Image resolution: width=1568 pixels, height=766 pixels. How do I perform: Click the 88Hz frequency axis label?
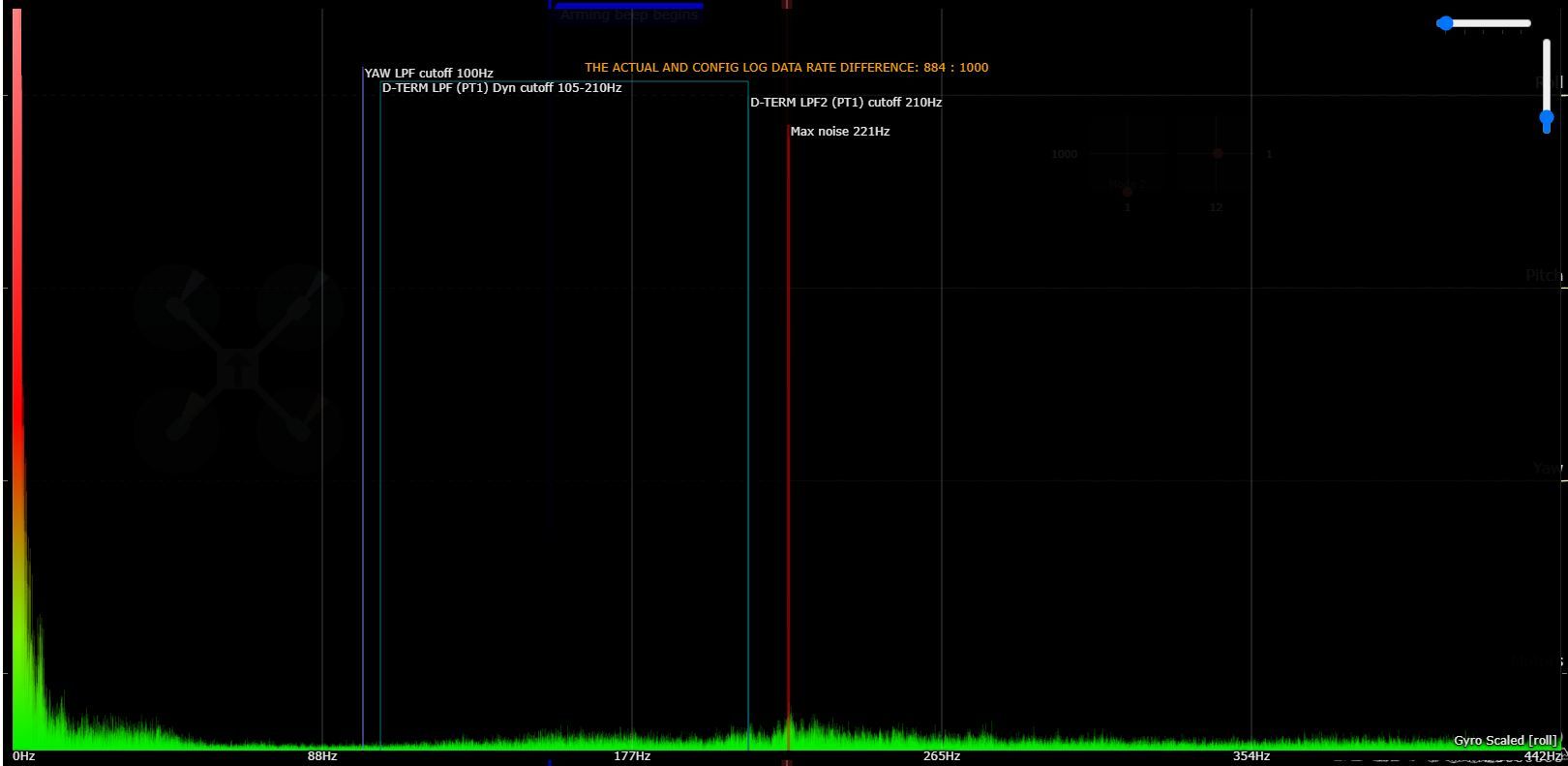(322, 756)
